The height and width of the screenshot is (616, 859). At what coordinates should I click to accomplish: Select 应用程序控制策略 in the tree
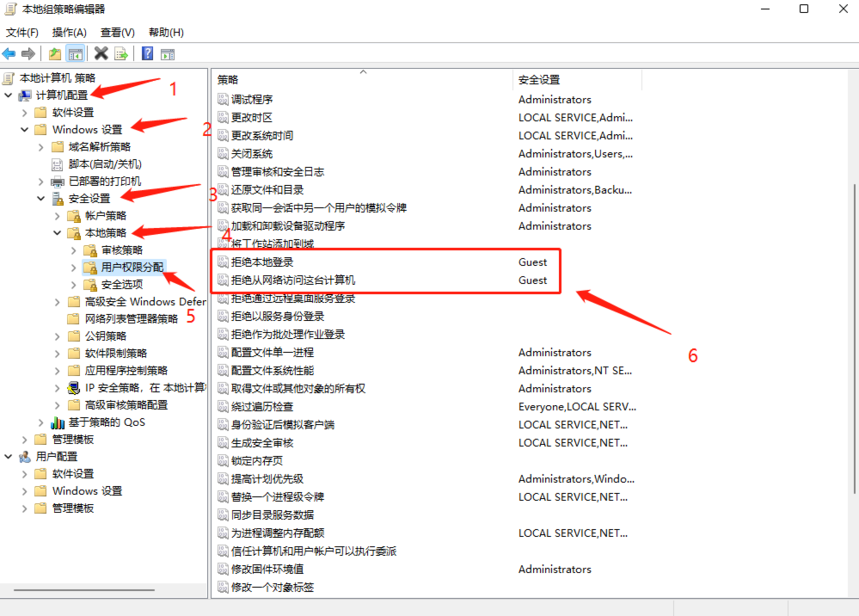(x=127, y=370)
